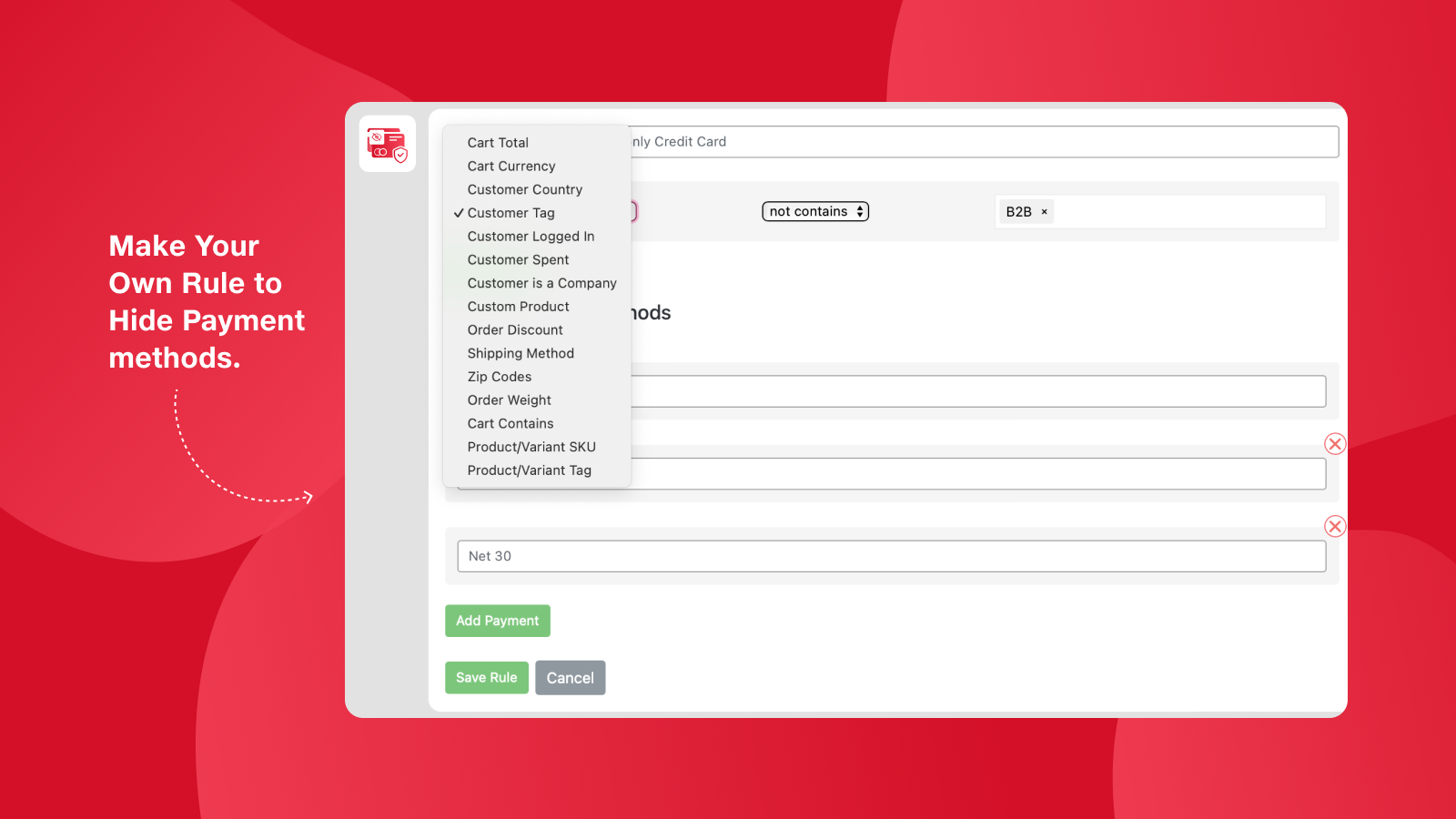Click the Cancel button
Image resolution: width=1456 pixels, height=819 pixels.
[571, 677]
